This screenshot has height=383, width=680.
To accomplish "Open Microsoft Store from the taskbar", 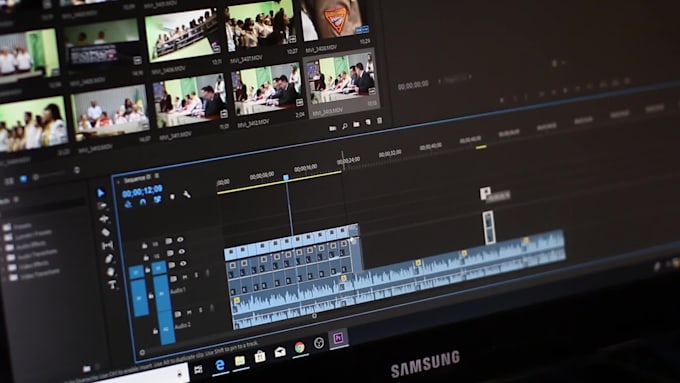I will click(259, 356).
